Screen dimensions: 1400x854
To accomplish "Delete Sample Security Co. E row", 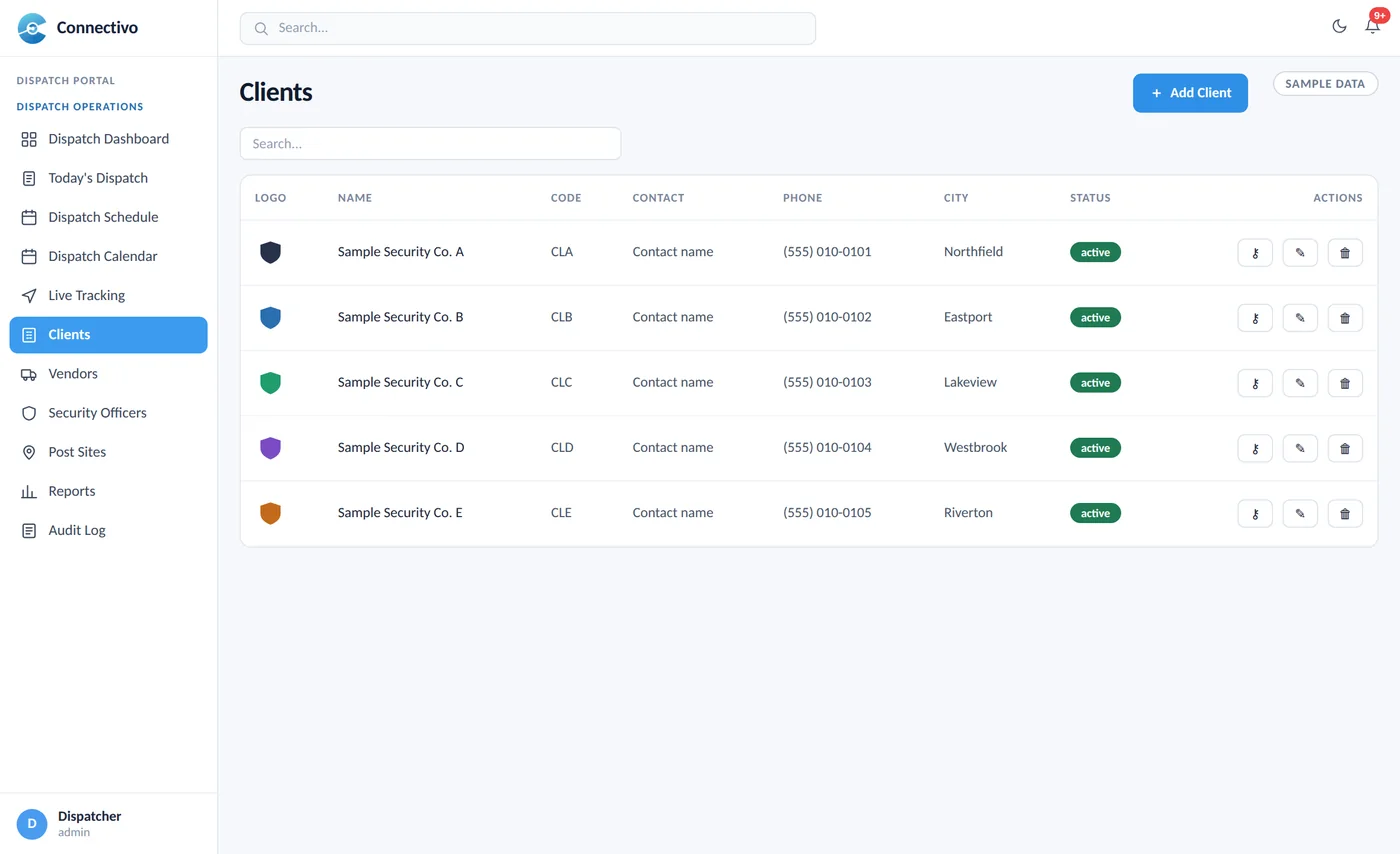I will pyautogui.click(x=1345, y=514).
